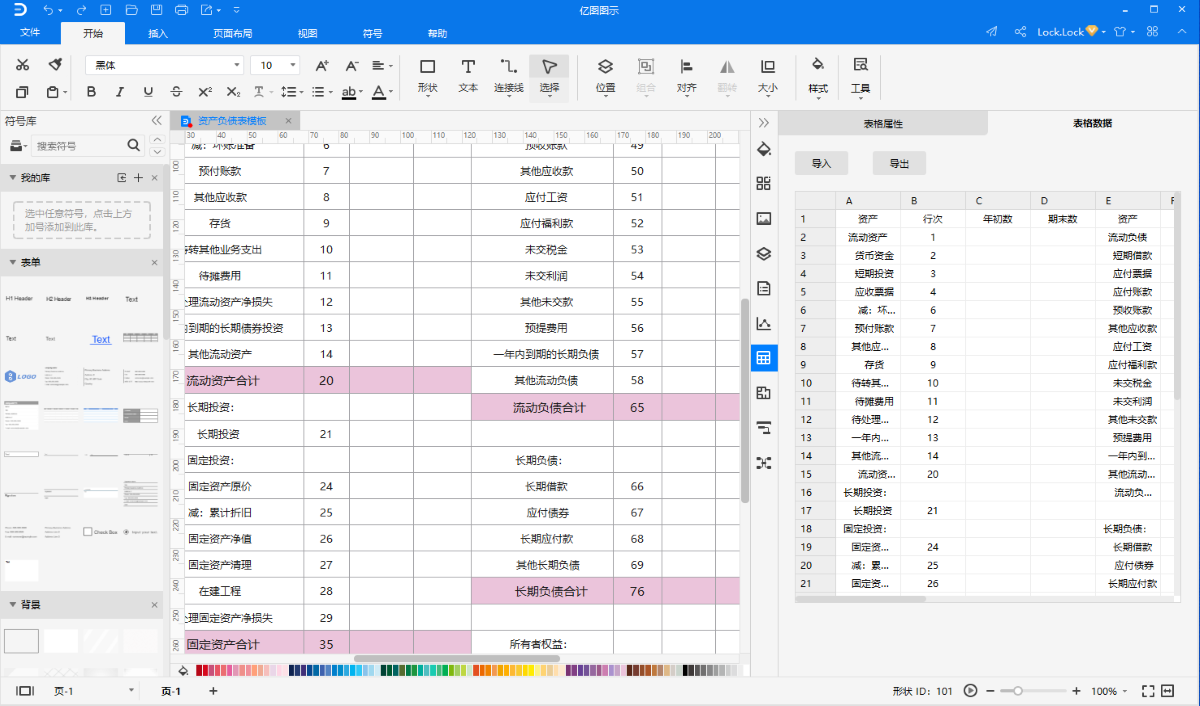Screen dimensions: 1200x706
Task: Select the Shape (形状) tool
Action: pyautogui.click(x=427, y=76)
